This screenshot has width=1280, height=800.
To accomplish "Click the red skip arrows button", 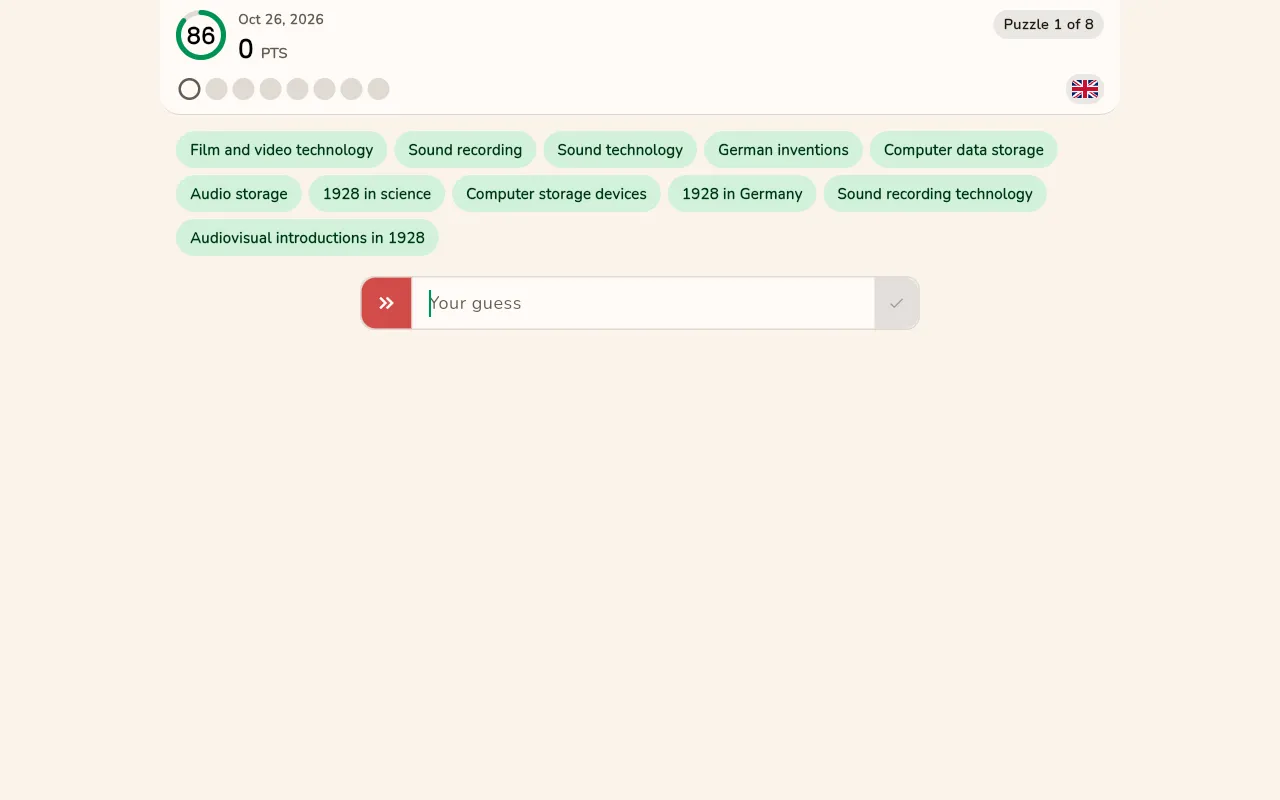I will click(x=387, y=303).
